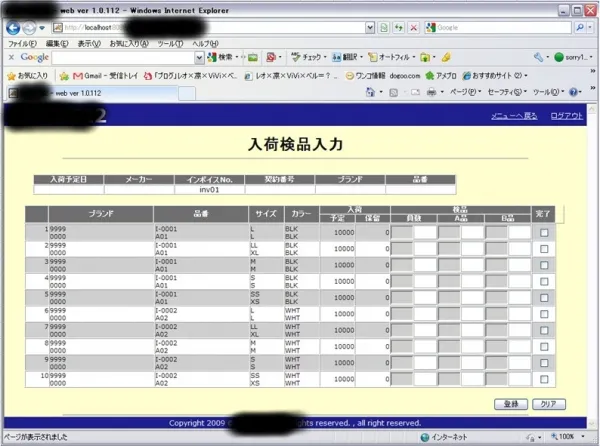Click the browser Back arrow button
Image resolution: width=600 pixels, height=446 pixels.
13,28
